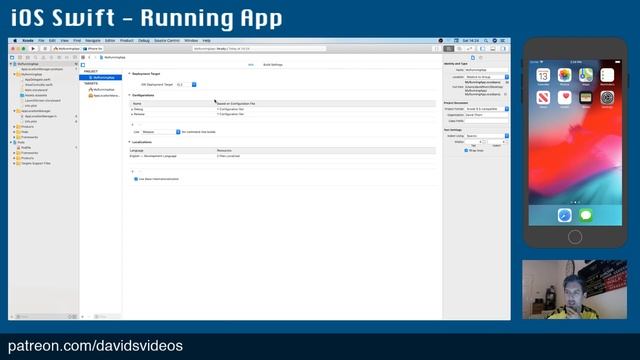The image size is (640, 360).
Task: Open the File menu
Action: pos(41,41)
